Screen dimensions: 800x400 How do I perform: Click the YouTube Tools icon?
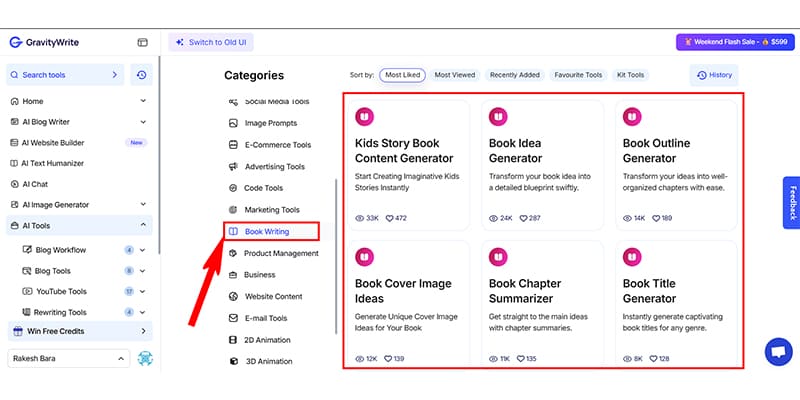(x=27, y=291)
